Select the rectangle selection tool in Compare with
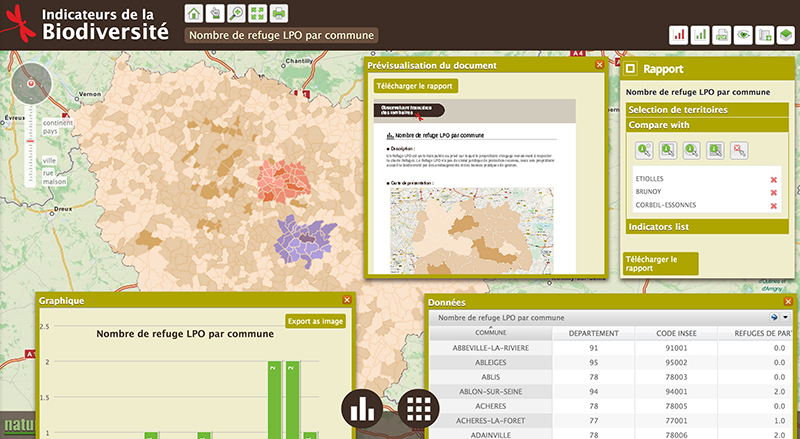 point(668,150)
